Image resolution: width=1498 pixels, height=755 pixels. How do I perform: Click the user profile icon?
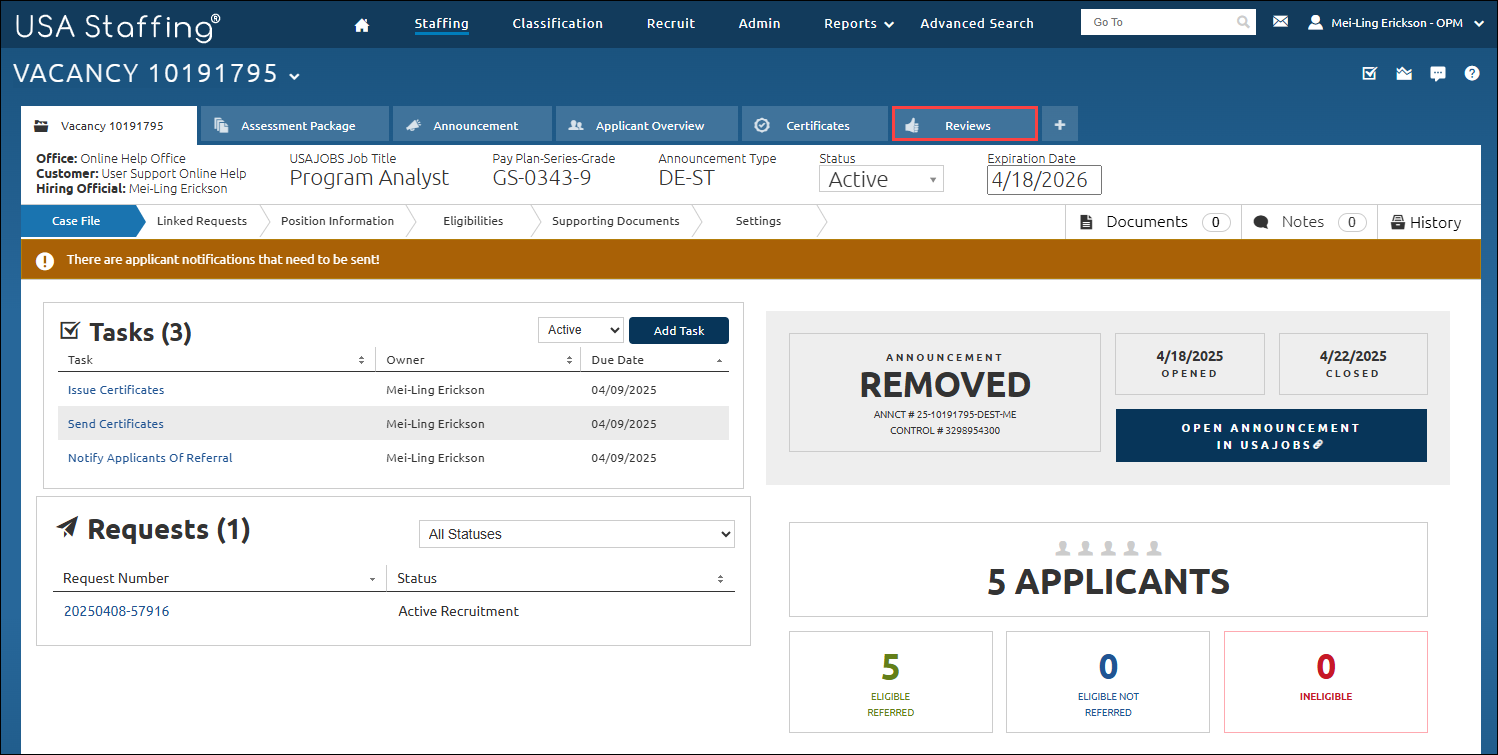click(1315, 22)
